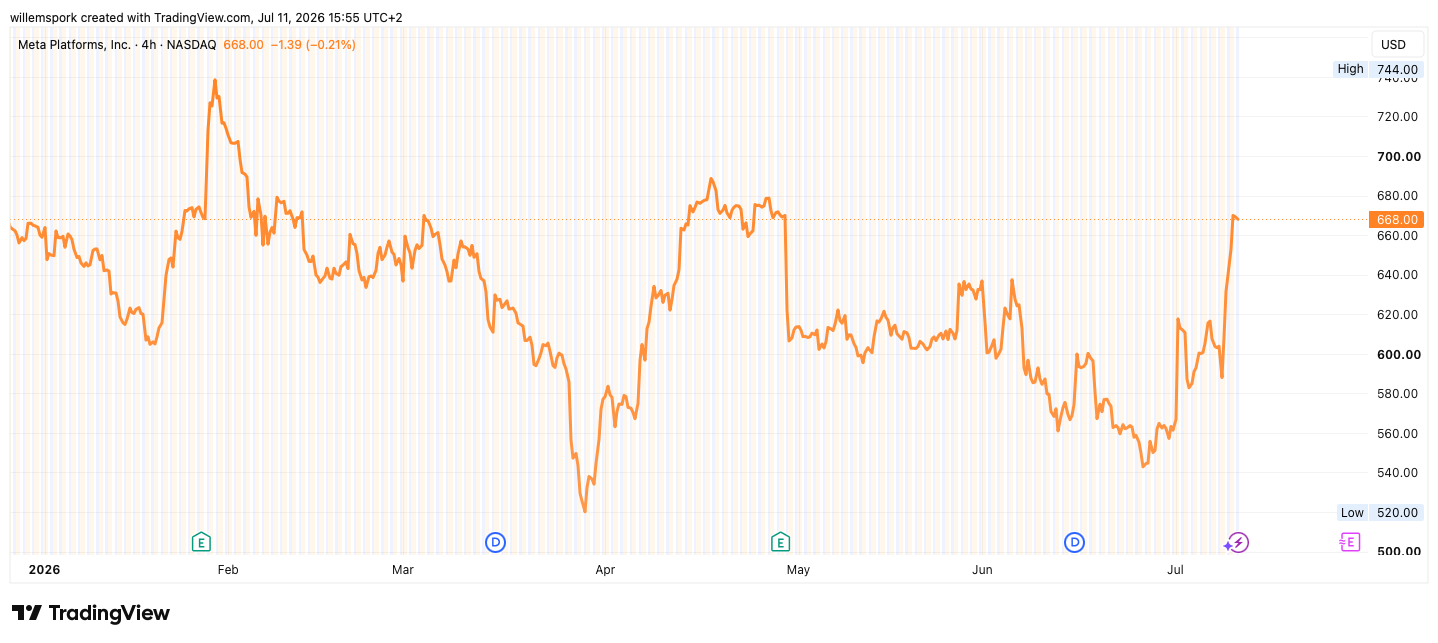Click the Jun label on time axis
1438x643 pixels.
pyautogui.click(x=983, y=570)
